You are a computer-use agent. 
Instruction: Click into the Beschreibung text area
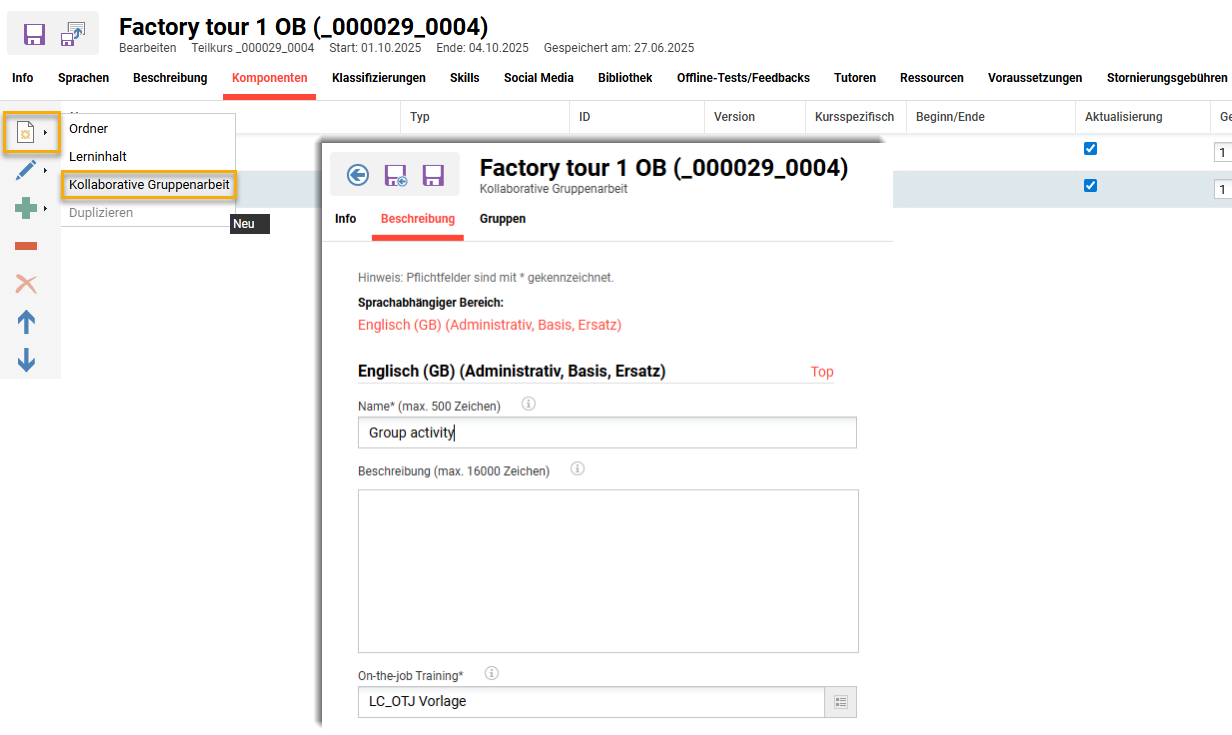coord(607,570)
